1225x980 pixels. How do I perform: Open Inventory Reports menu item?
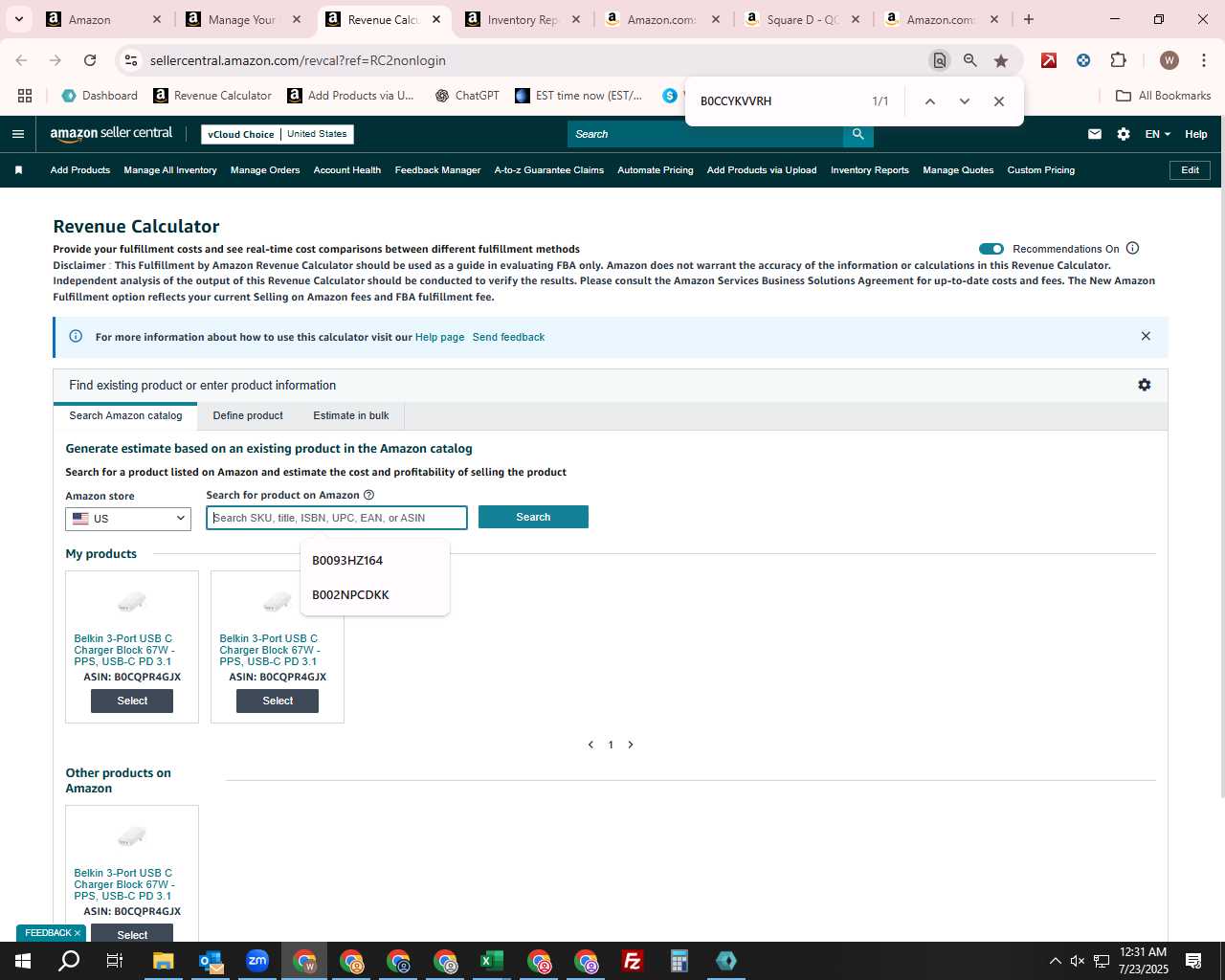(870, 170)
